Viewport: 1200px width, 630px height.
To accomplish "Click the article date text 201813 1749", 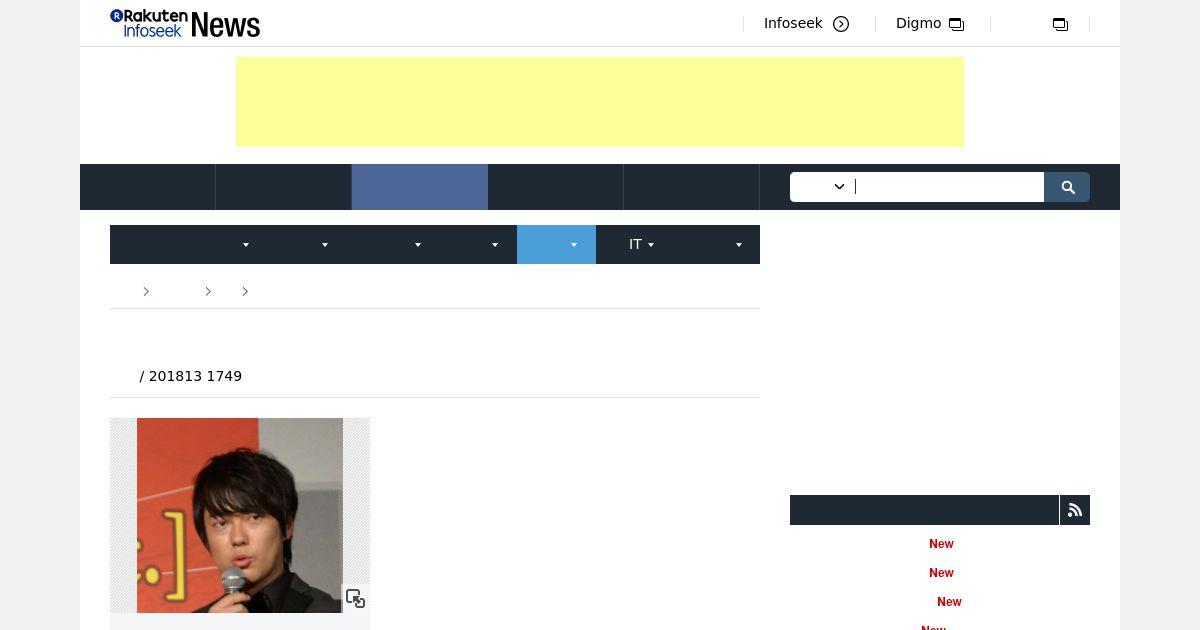I will tap(195, 376).
